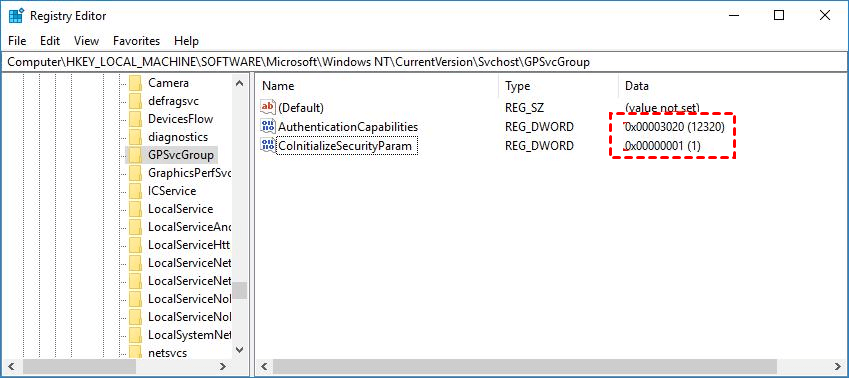Viewport: 849px width, 378px height.
Task: Select the DevicesFlow key in tree
Action: click(180, 119)
